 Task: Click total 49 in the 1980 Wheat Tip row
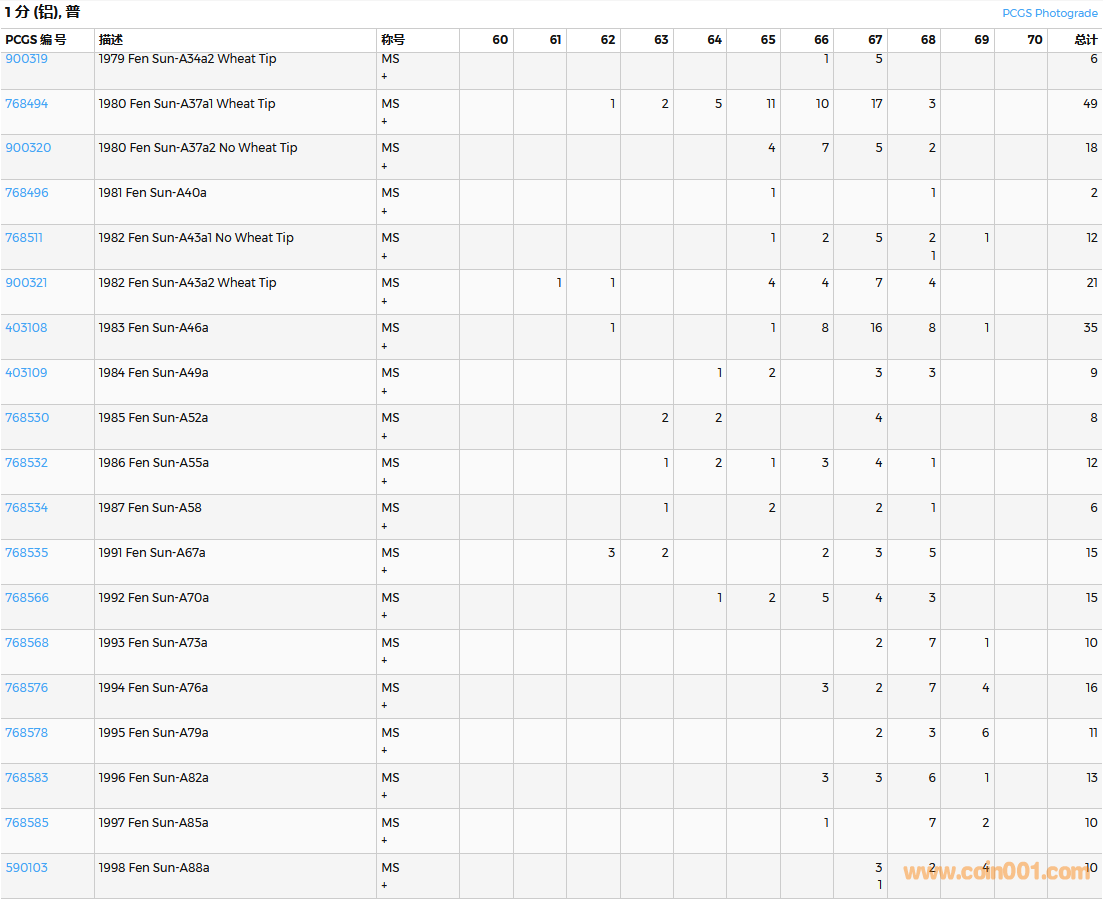1089,103
